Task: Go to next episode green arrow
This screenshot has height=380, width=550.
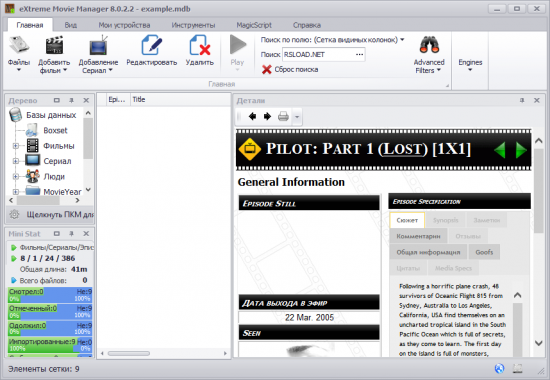Action: coord(521,150)
